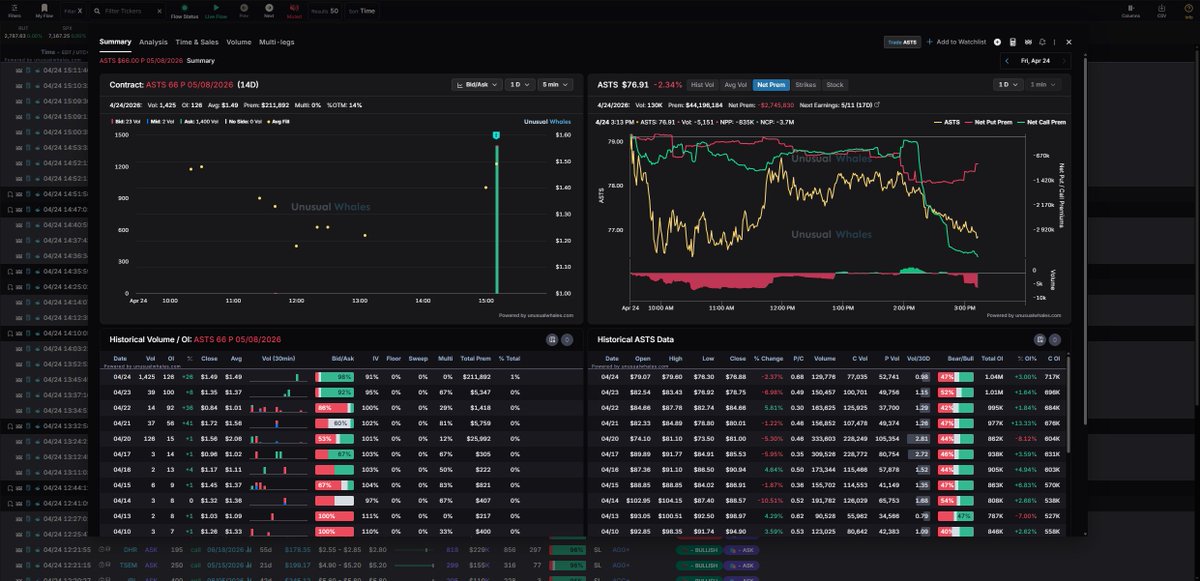1200x581 pixels.
Task: Open Next Earnings external link icon
Action: pos(876,103)
